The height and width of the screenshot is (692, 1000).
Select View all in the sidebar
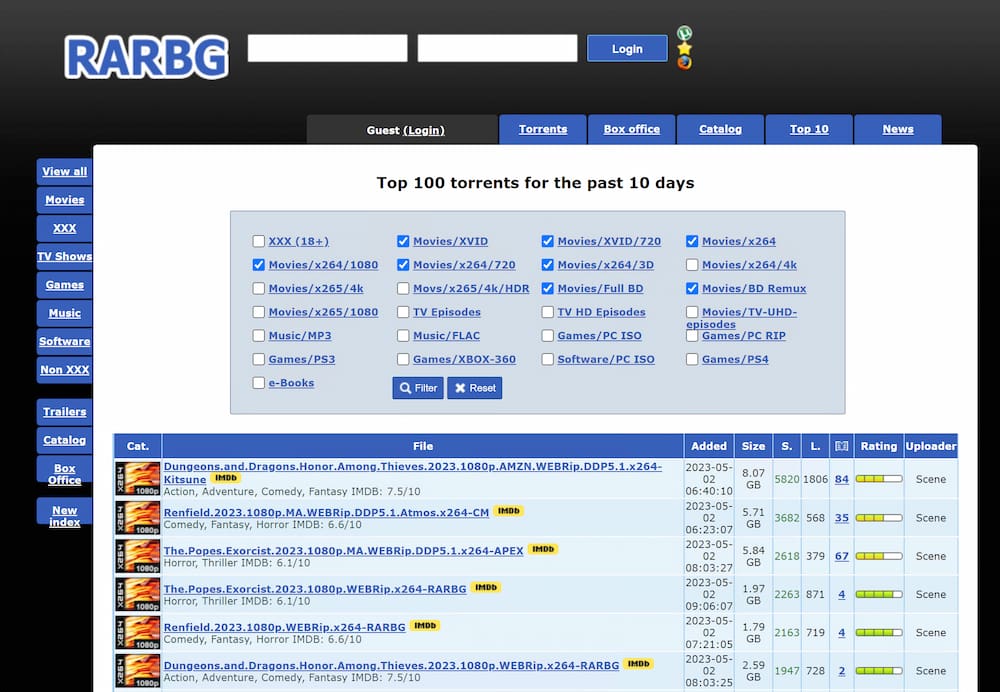[x=64, y=172]
